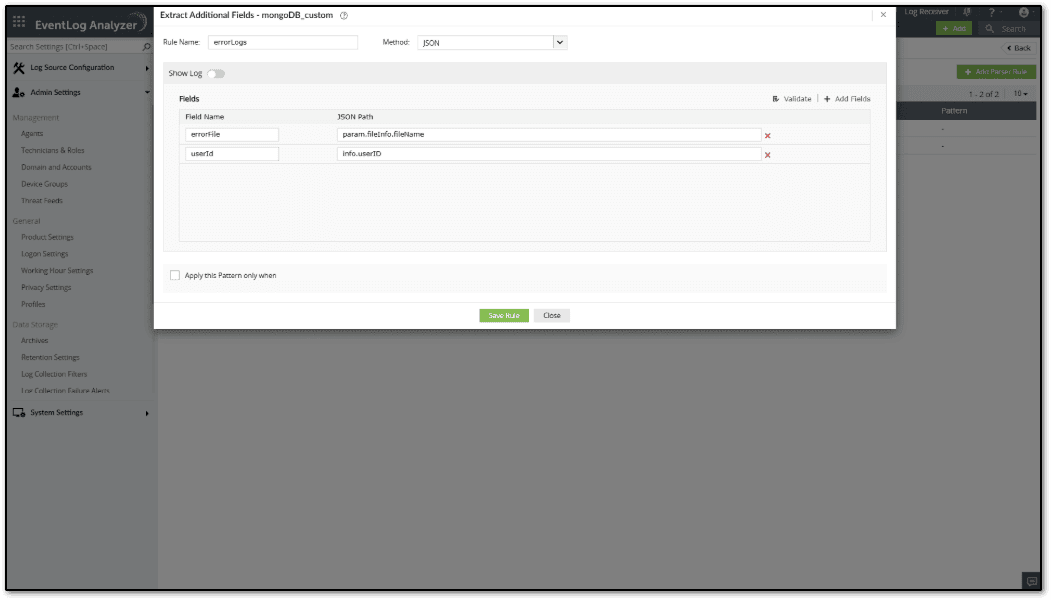The width and height of the screenshot is (1051, 600).
Task: Click the dialog's Close button
Action: click(x=552, y=315)
